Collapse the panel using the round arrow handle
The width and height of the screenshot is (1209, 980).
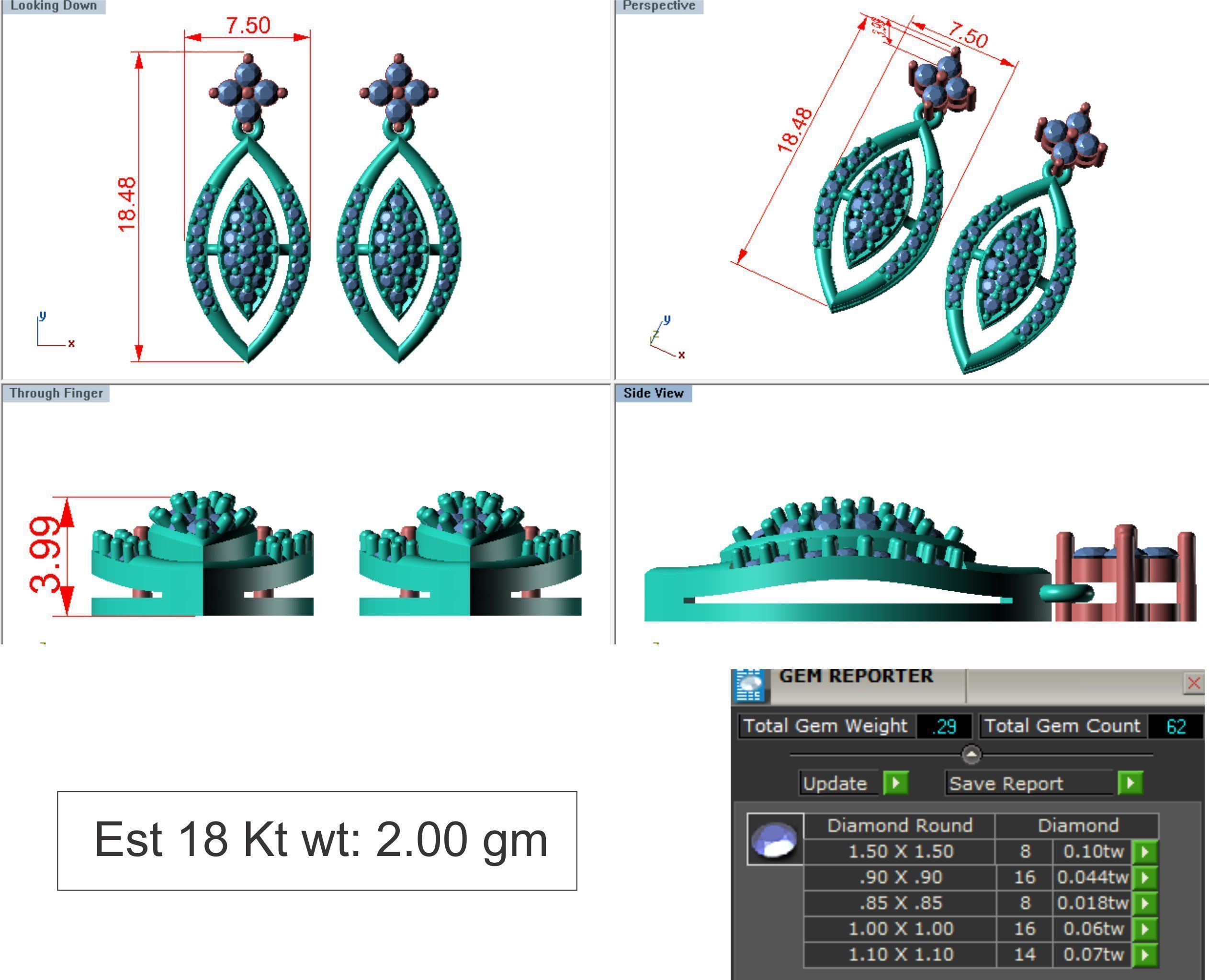click(971, 754)
